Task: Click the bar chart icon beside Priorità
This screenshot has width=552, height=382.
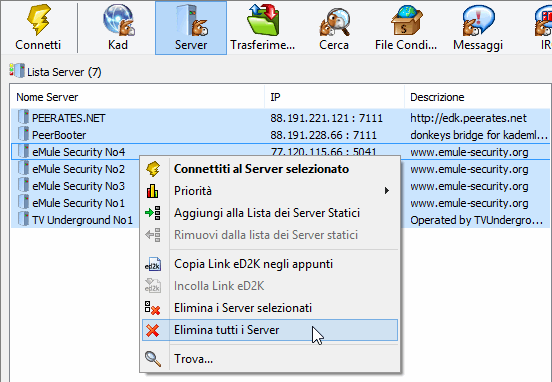Action: pyautogui.click(x=153, y=191)
